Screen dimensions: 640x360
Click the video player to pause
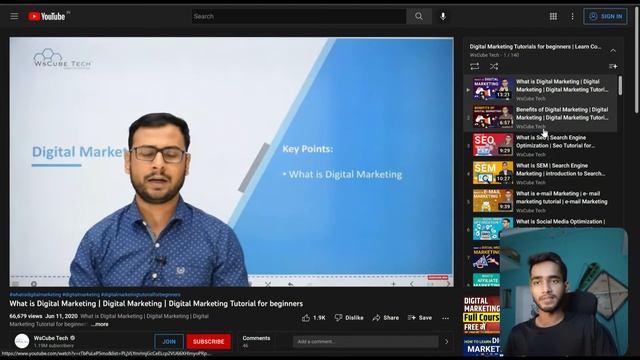tap(231, 162)
